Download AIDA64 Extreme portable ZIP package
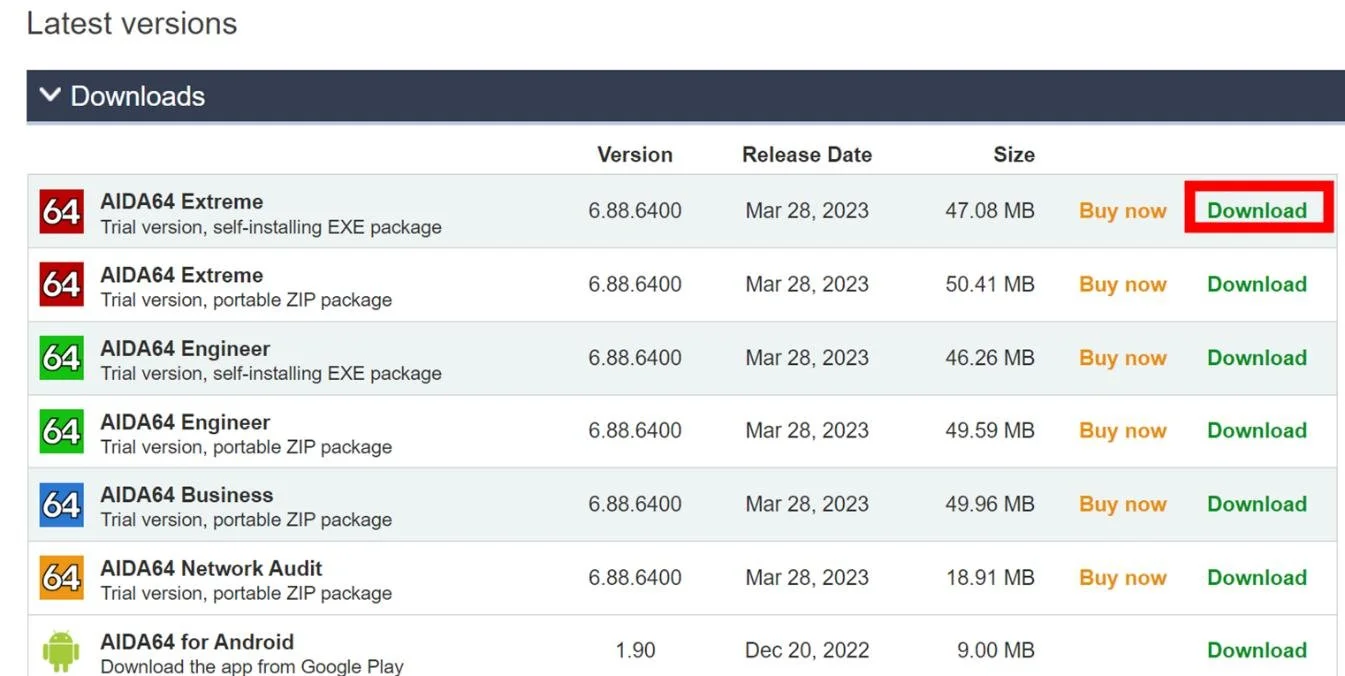 pyautogui.click(x=1257, y=284)
